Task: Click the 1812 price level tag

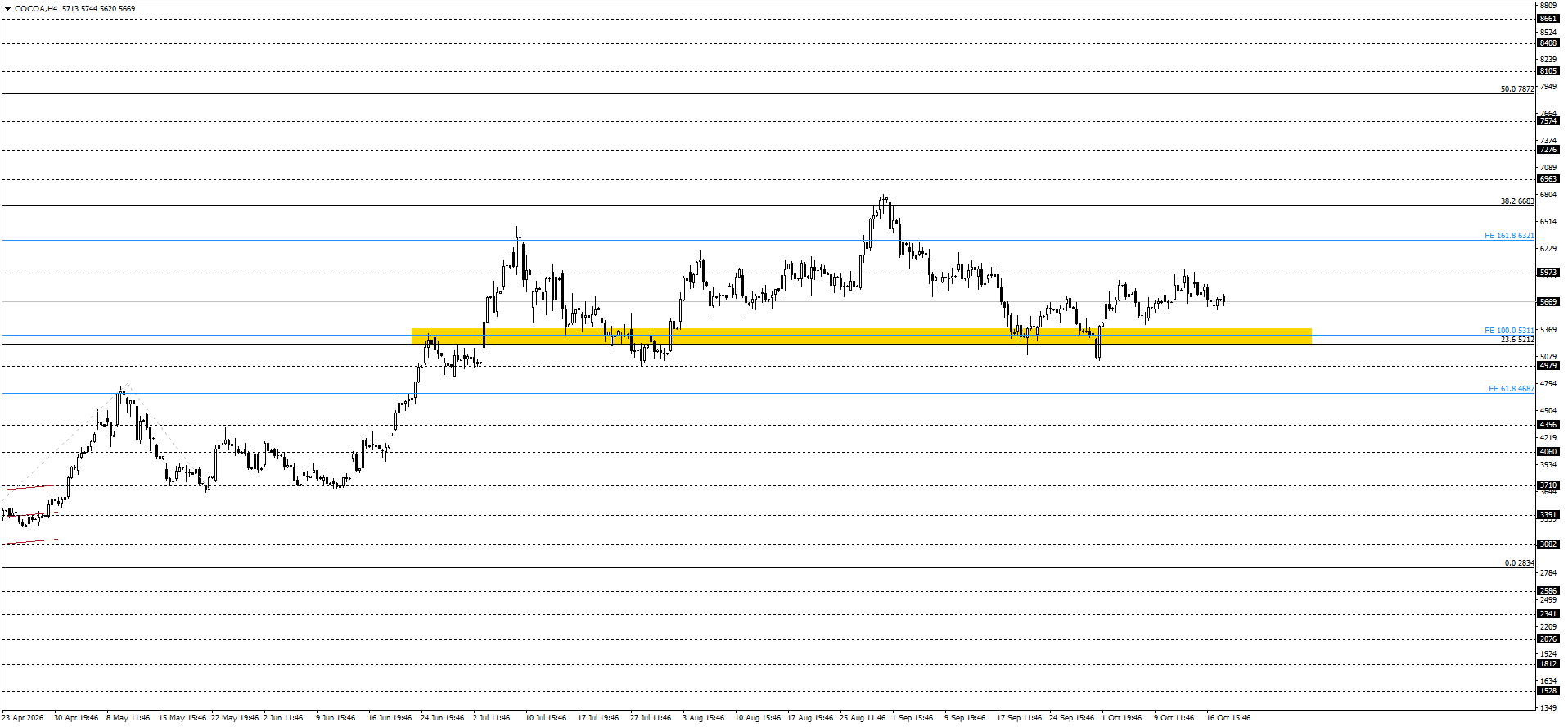Action: [x=1548, y=664]
